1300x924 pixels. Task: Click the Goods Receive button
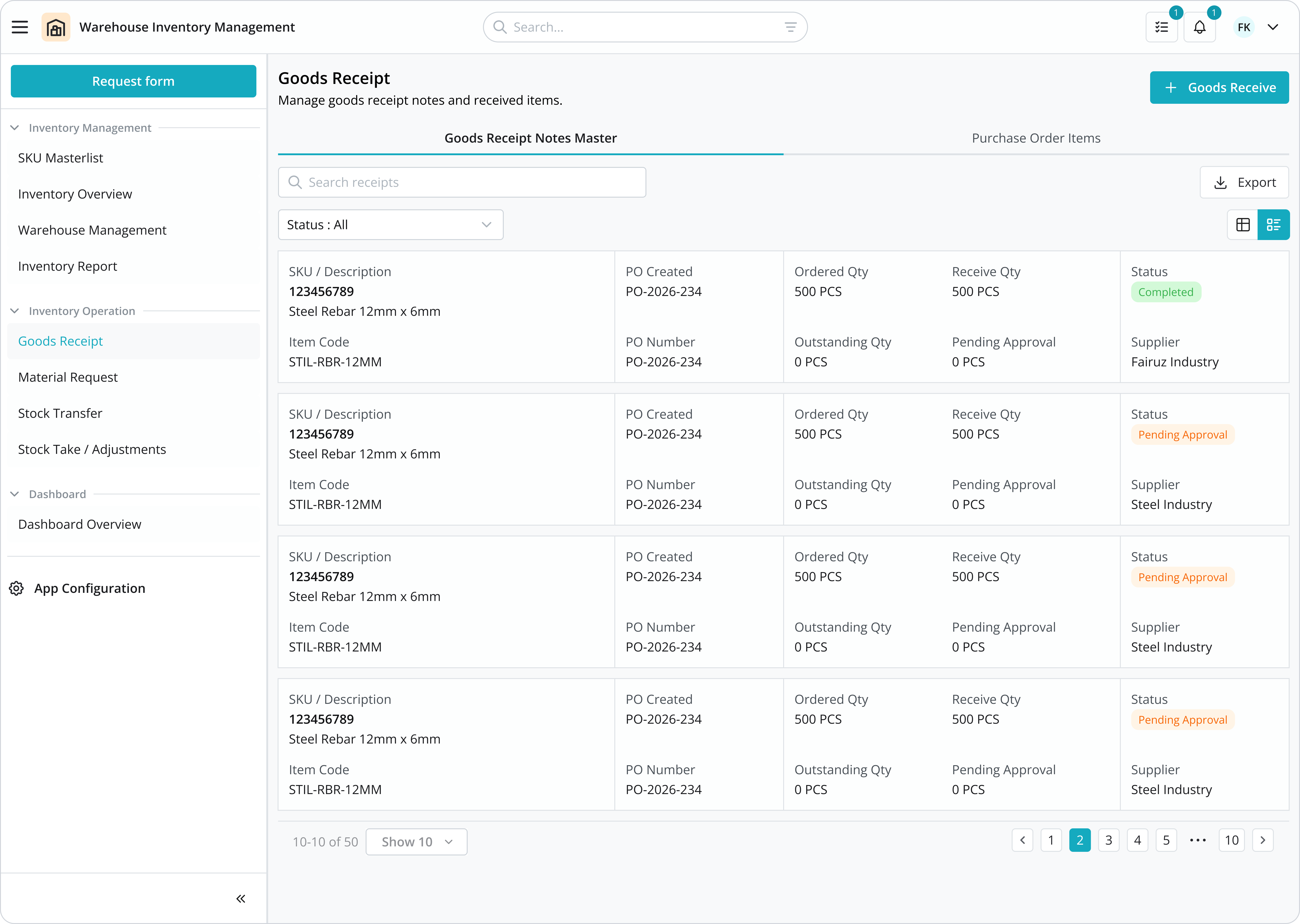coord(1219,88)
